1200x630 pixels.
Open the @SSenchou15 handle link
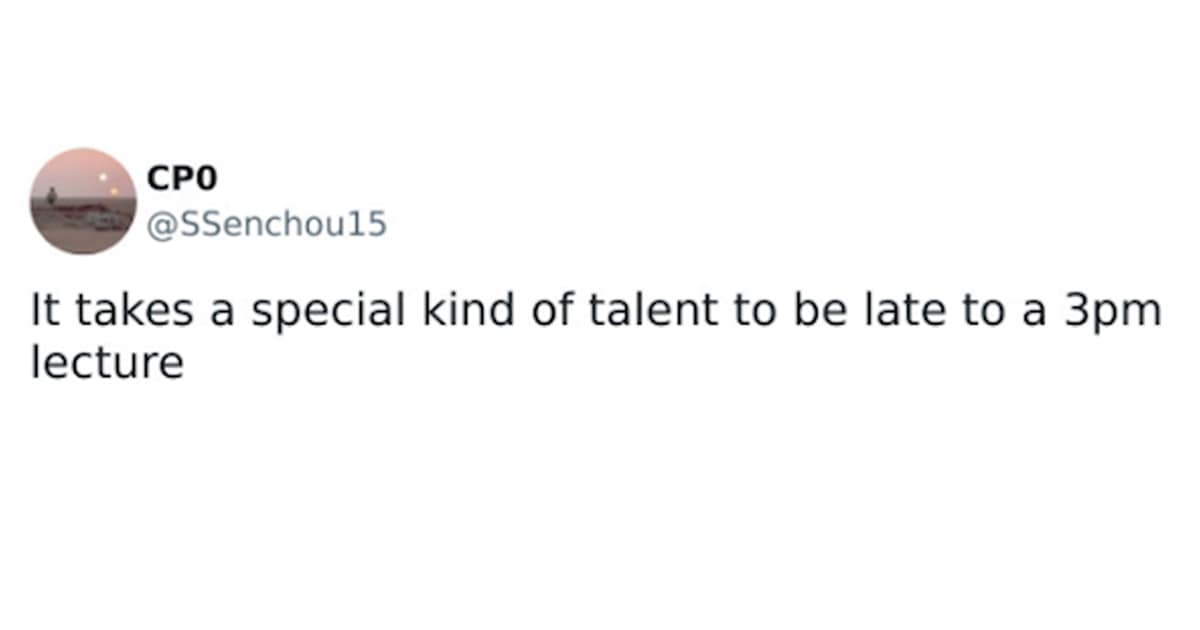coord(266,225)
